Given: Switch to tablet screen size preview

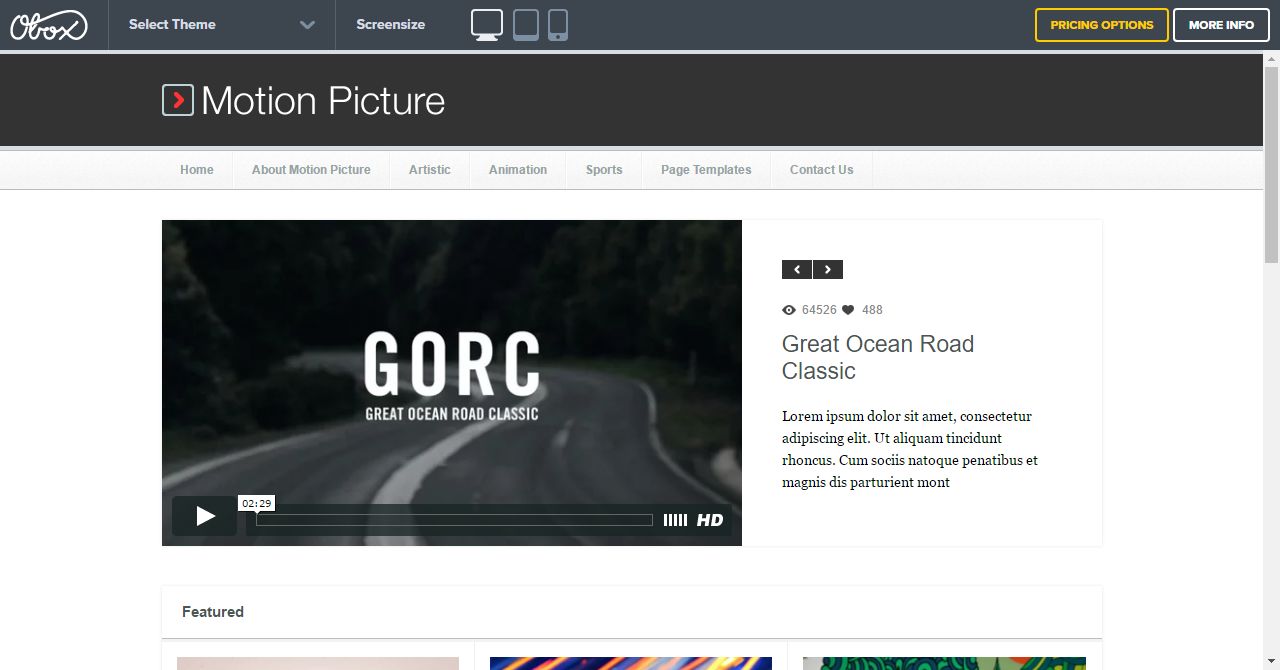Looking at the screenshot, I should pyautogui.click(x=526, y=25).
